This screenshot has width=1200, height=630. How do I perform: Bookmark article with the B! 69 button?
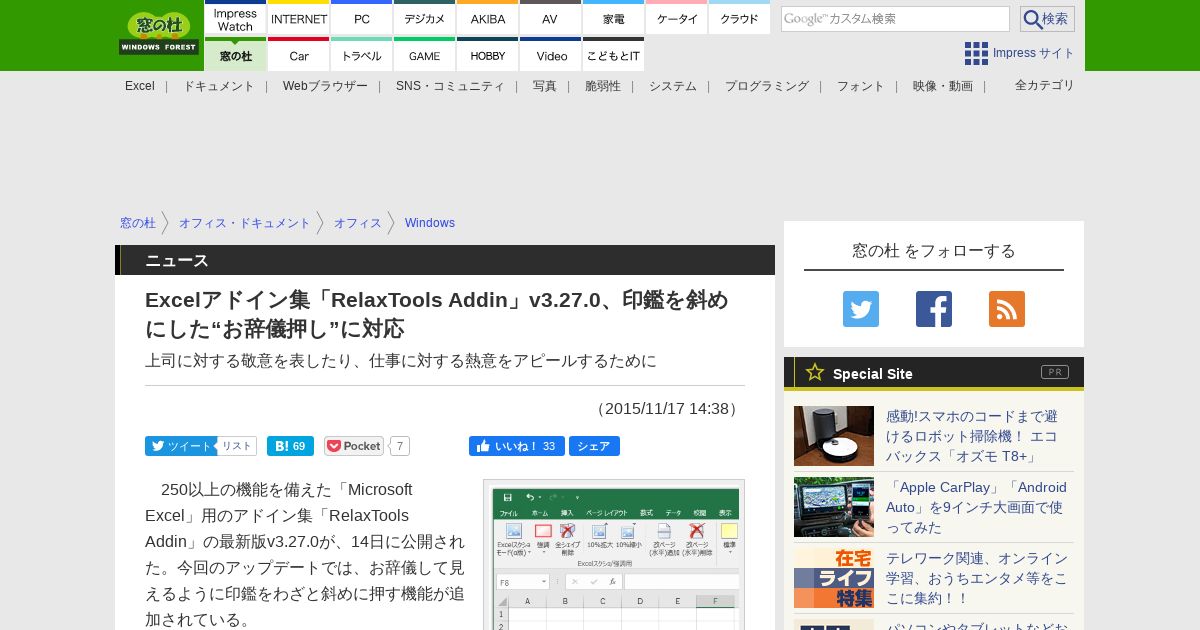[290, 446]
